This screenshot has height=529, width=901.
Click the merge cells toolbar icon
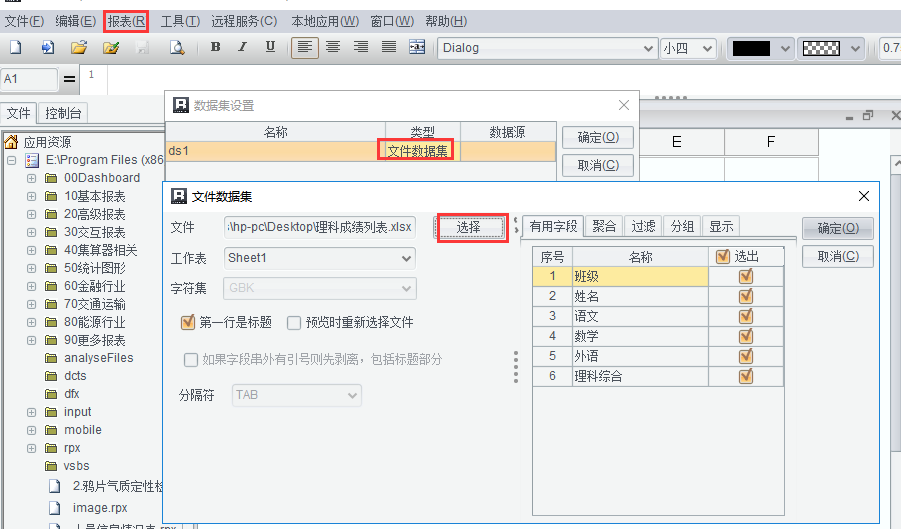pos(417,47)
